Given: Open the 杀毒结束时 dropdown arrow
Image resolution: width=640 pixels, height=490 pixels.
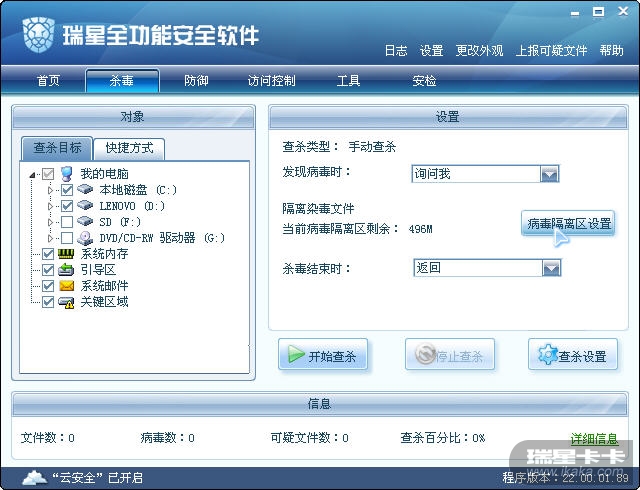Looking at the screenshot, I should click(551, 268).
